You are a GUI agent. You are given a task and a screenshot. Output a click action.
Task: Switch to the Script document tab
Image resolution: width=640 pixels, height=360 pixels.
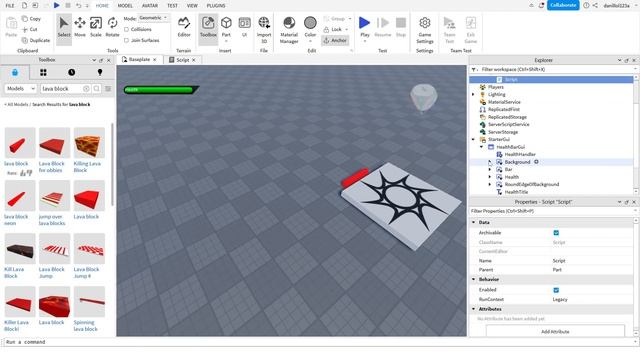[182, 60]
